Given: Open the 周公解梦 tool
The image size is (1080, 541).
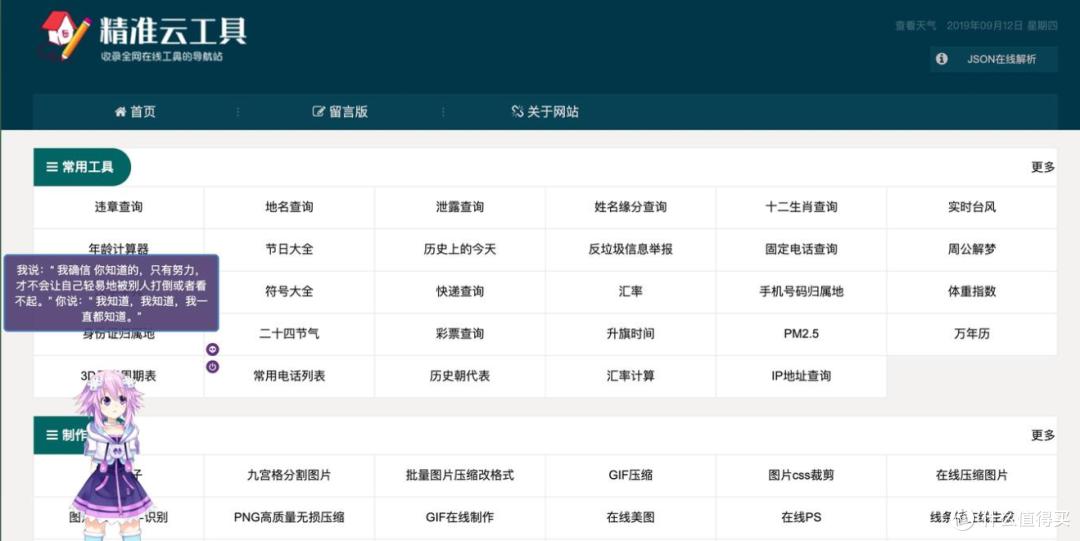Looking at the screenshot, I should [x=972, y=249].
